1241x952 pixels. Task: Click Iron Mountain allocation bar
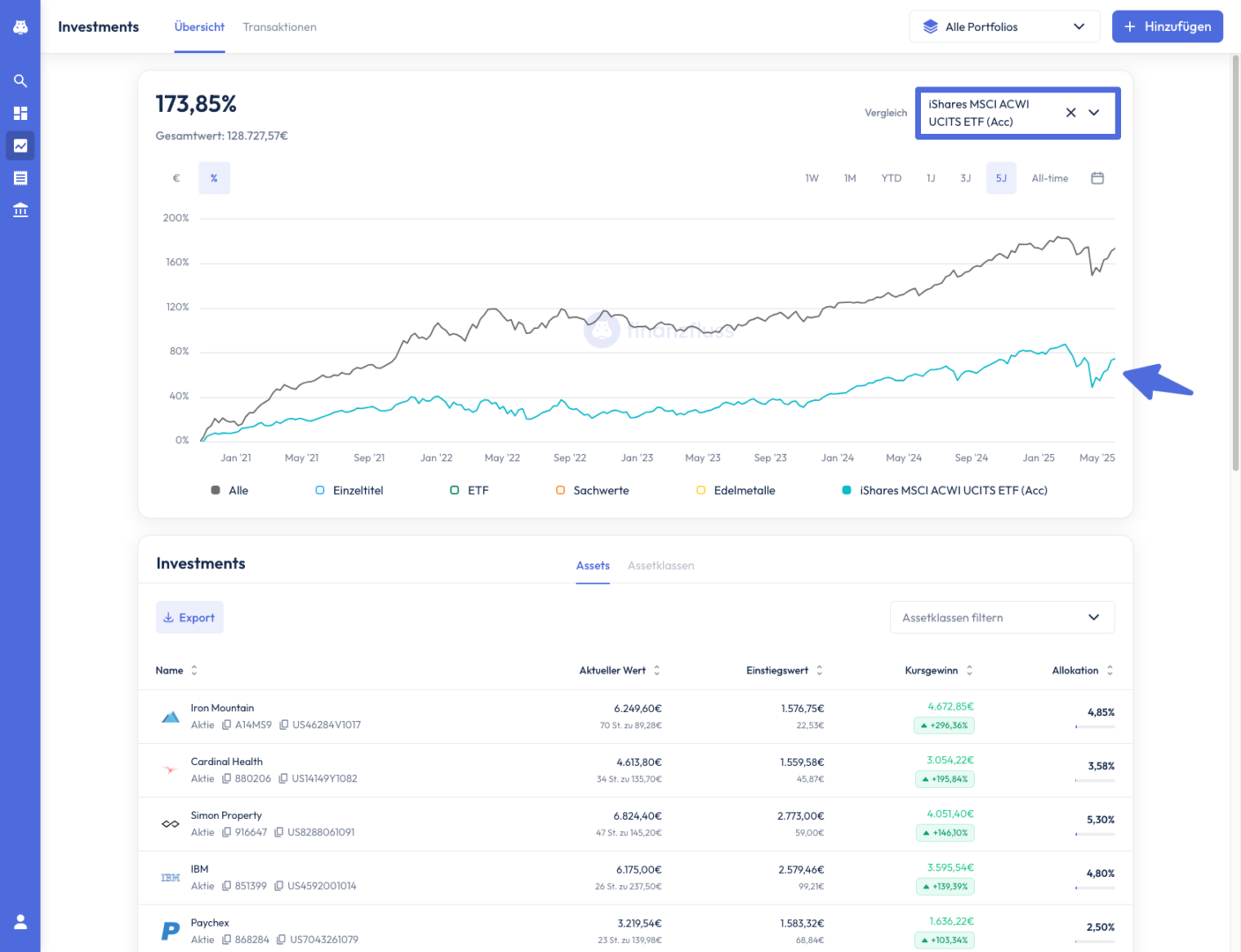pyautogui.click(x=1095, y=726)
